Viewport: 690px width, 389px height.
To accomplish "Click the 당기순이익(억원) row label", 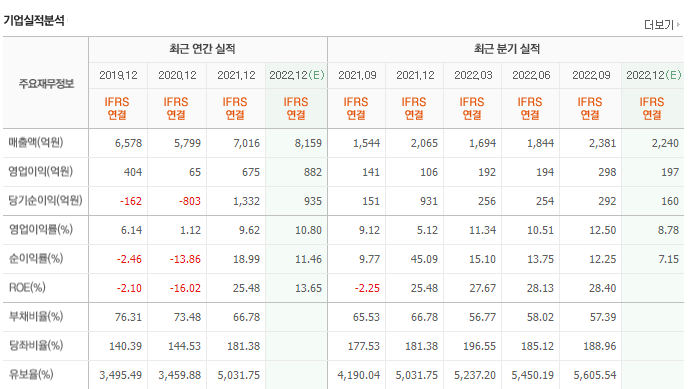I will tap(46, 201).
